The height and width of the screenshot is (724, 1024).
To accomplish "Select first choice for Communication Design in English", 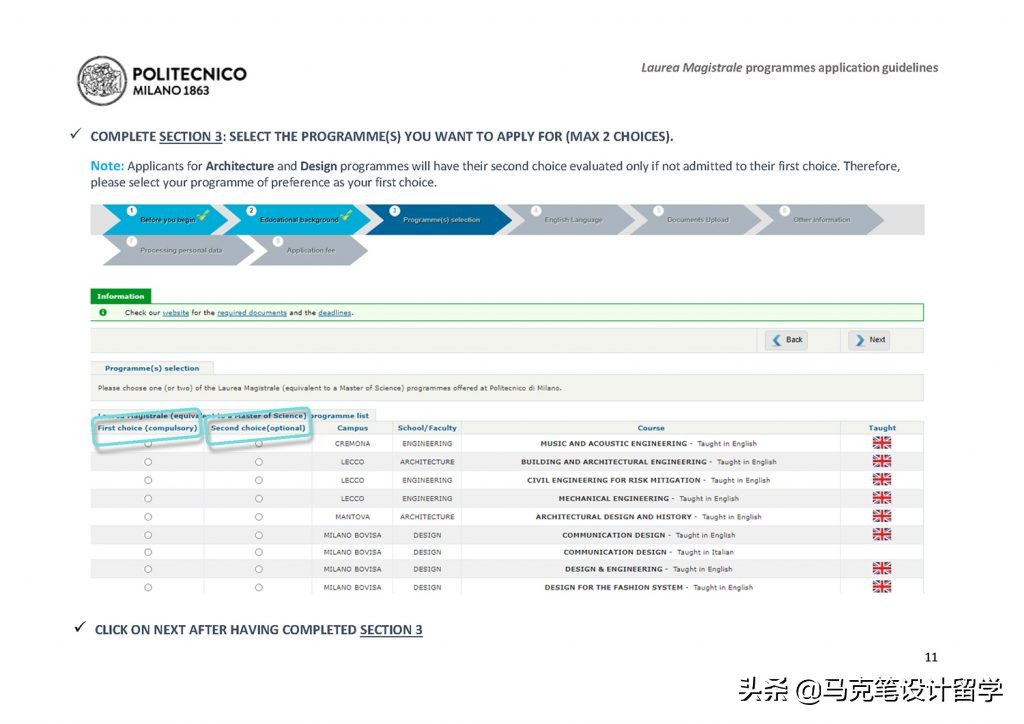I will click(x=148, y=535).
